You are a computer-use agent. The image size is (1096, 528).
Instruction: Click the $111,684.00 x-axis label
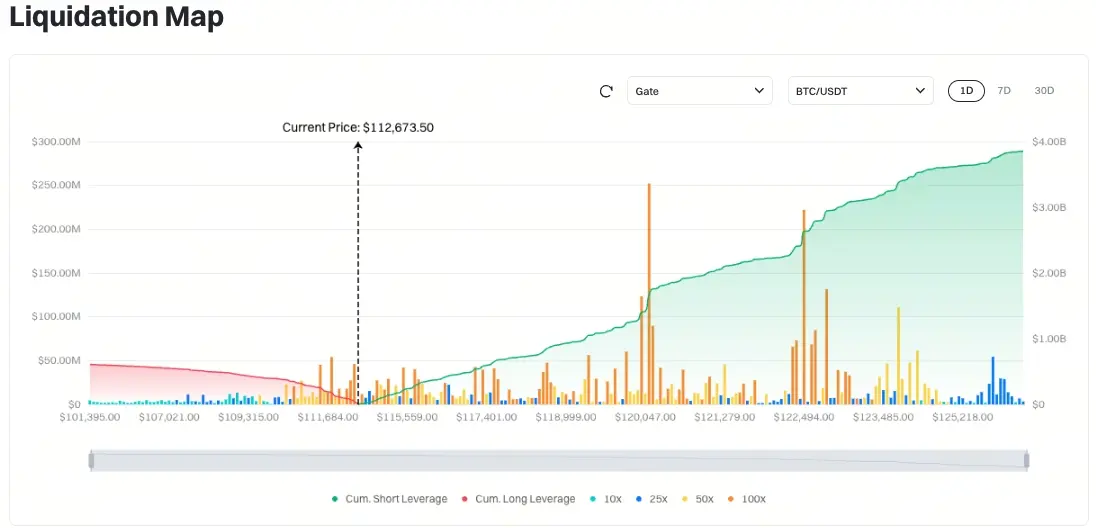point(328,417)
